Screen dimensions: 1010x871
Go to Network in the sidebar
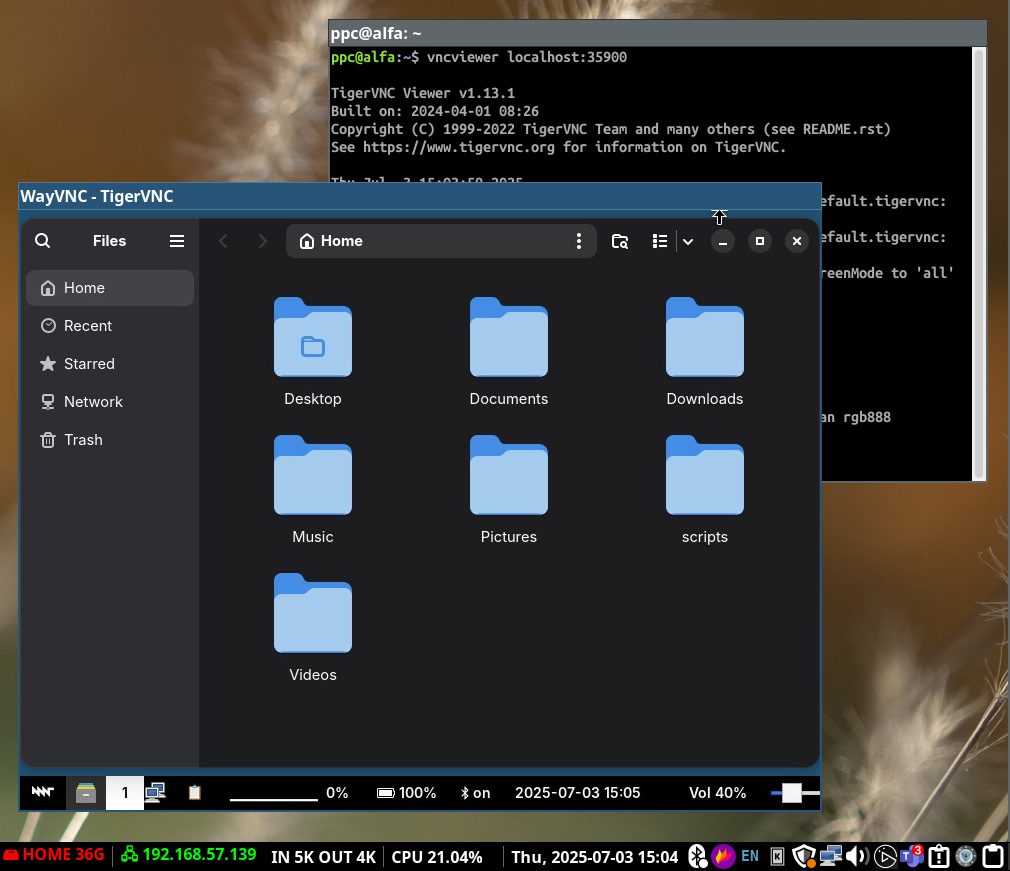coord(93,402)
